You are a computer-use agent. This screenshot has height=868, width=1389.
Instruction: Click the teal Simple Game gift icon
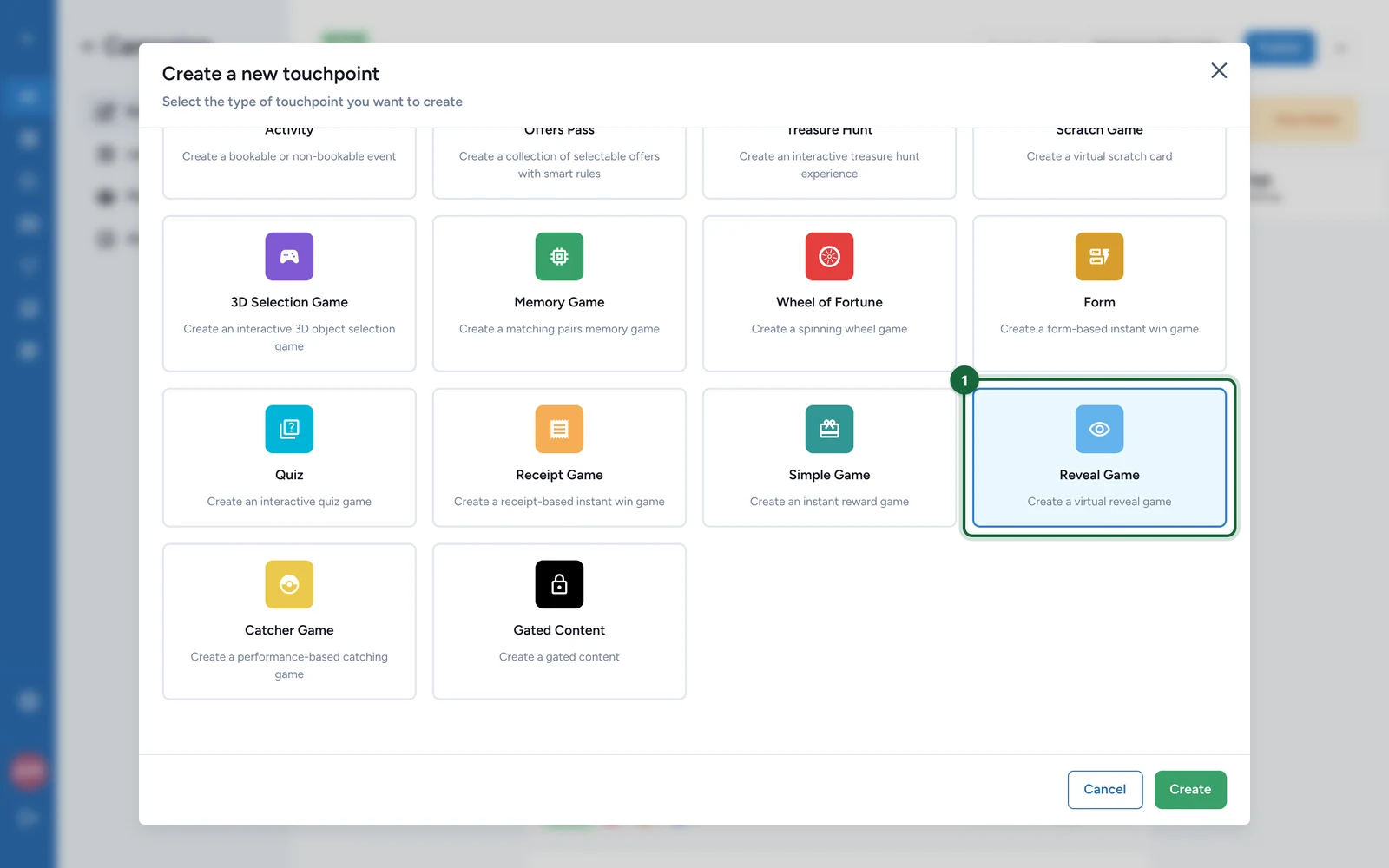click(829, 429)
